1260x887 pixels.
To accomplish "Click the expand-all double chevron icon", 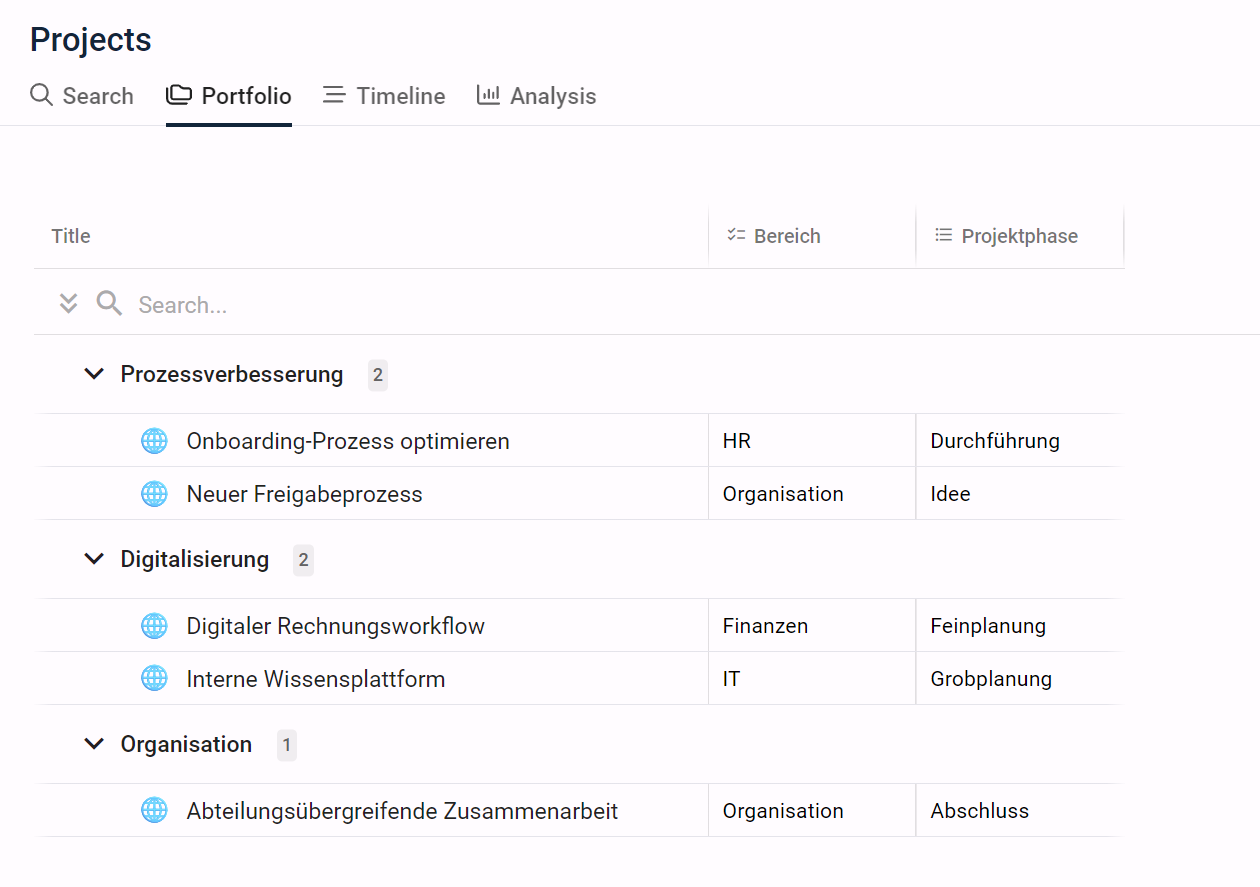I will [x=68, y=303].
